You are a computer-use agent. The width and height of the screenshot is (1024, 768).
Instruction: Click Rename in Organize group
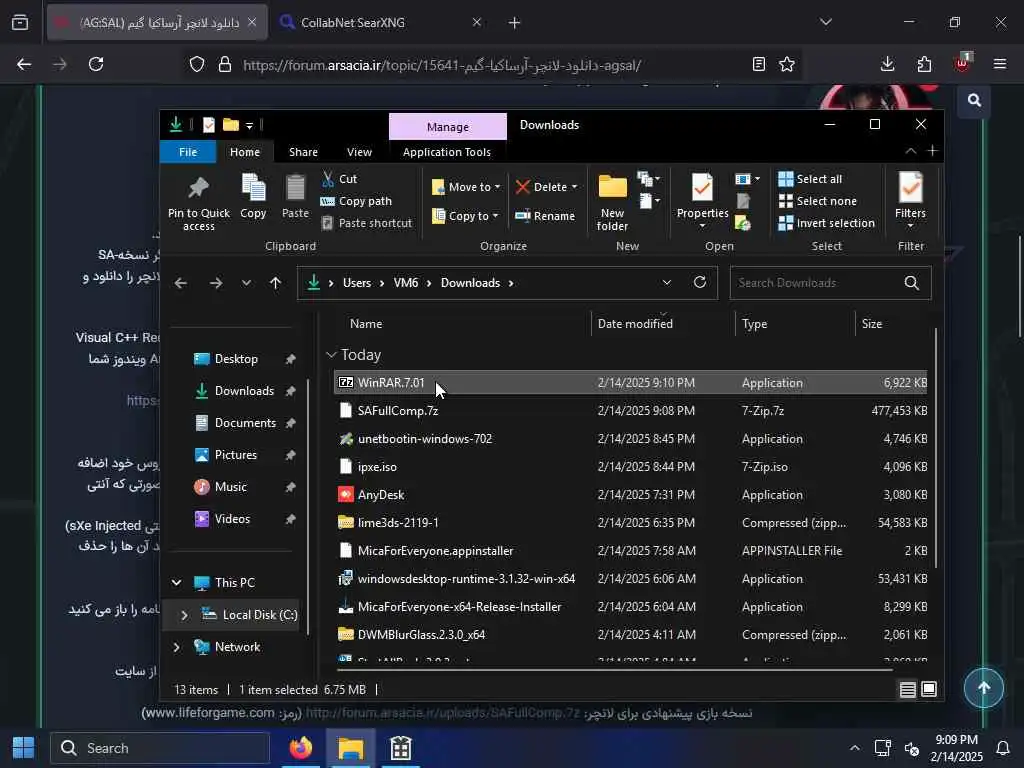545,216
